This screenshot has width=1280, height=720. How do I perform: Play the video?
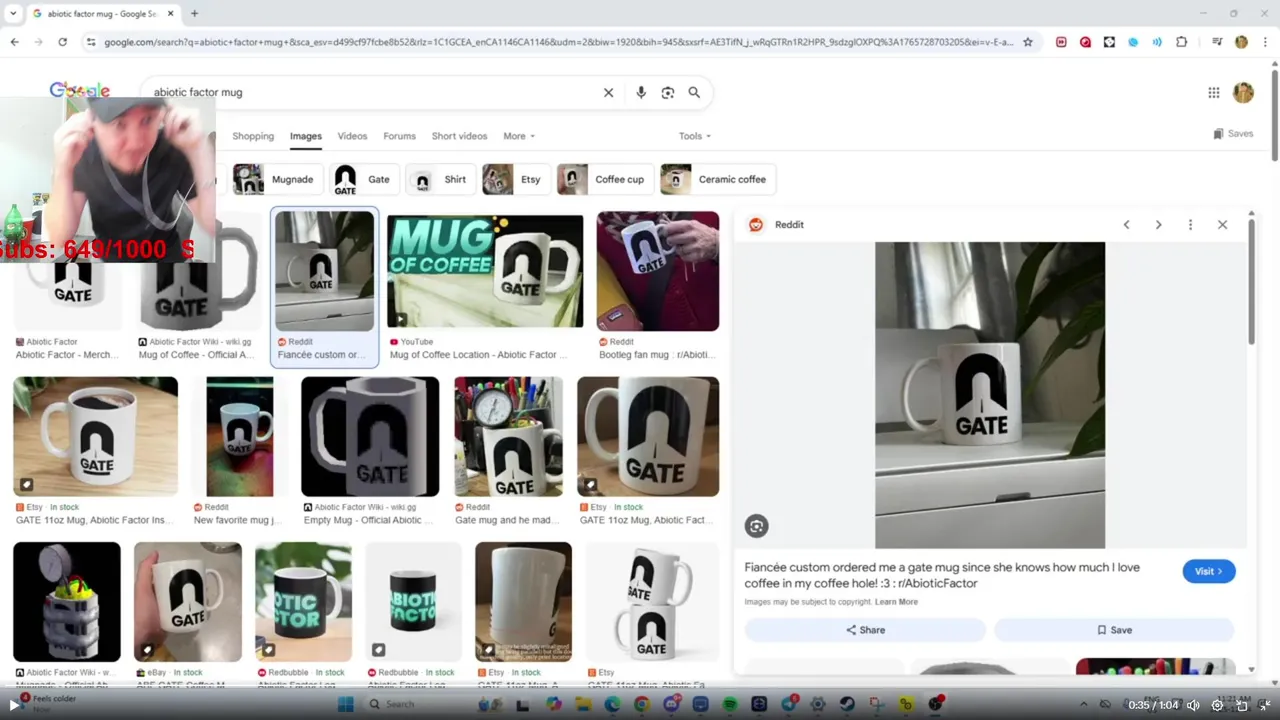(14, 705)
